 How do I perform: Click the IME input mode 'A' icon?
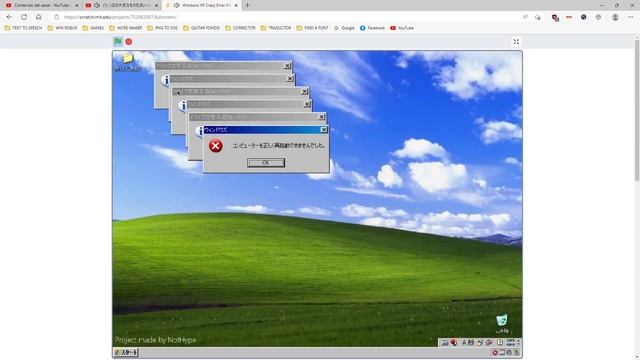click(x=464, y=342)
